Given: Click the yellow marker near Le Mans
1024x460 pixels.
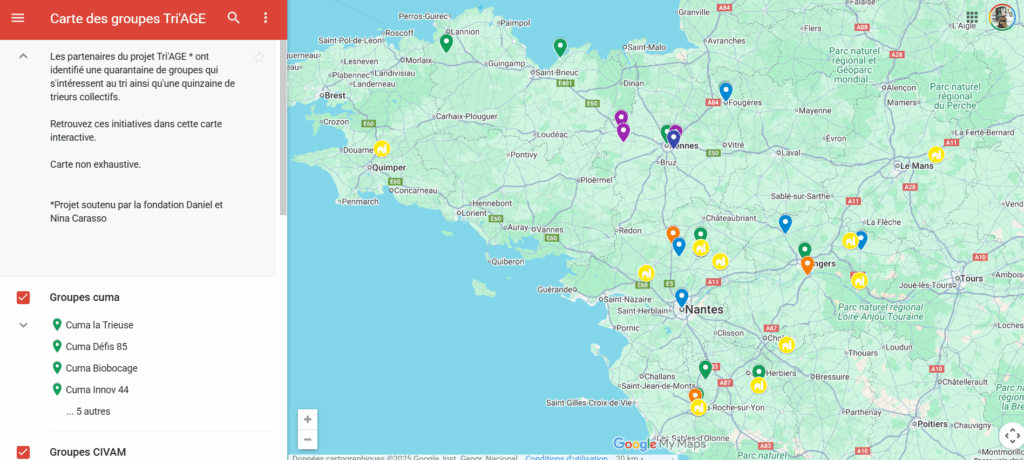Looking at the screenshot, I should 936,154.
